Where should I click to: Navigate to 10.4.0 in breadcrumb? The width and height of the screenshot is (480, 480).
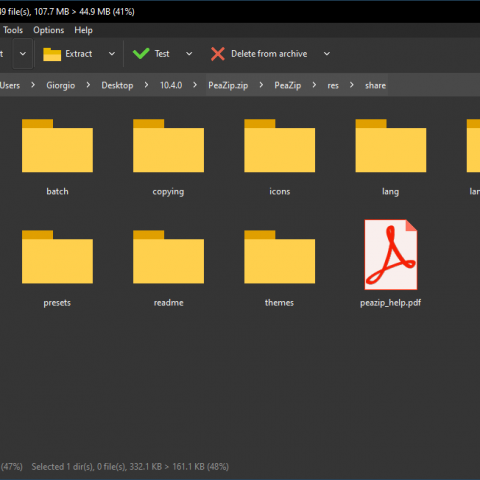click(x=171, y=85)
